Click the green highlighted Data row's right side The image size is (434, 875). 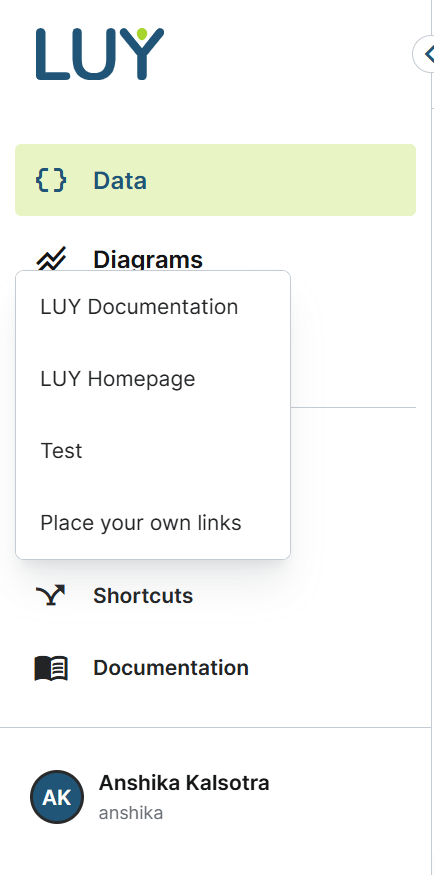point(335,180)
